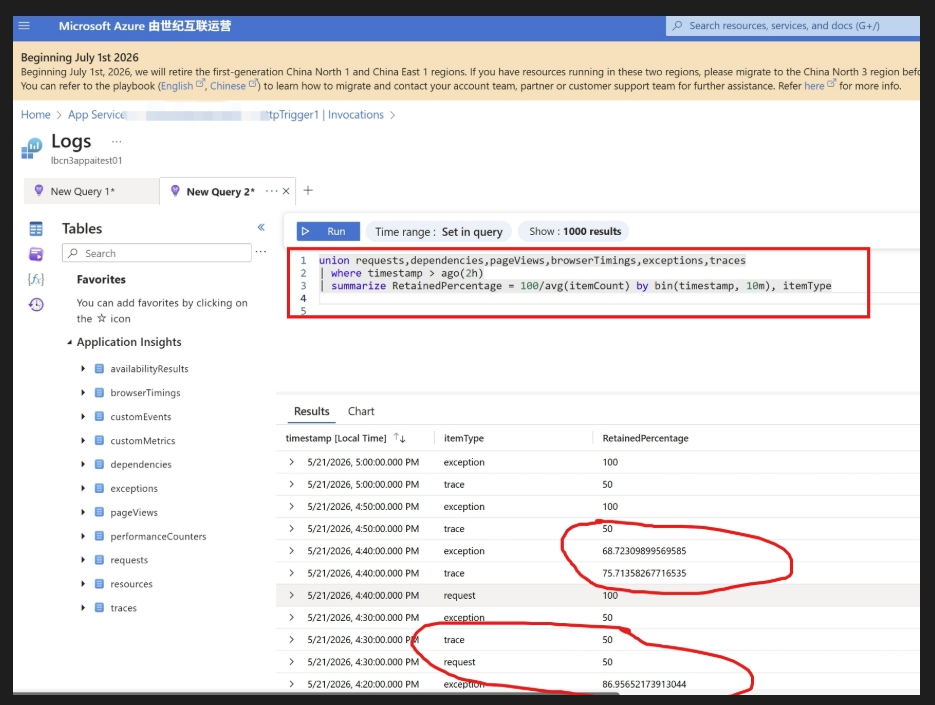
Task: Click the customMetrics table icon
Action: tap(100, 440)
